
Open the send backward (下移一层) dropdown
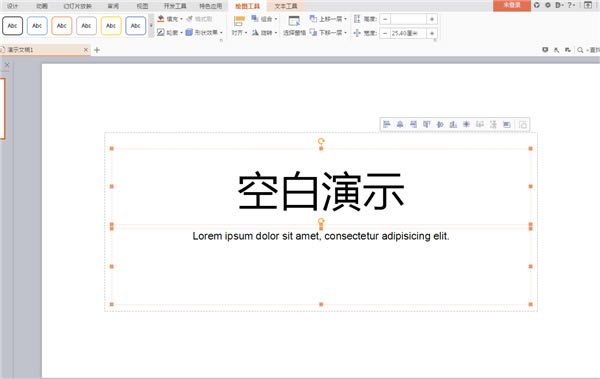pyautogui.click(x=328, y=33)
